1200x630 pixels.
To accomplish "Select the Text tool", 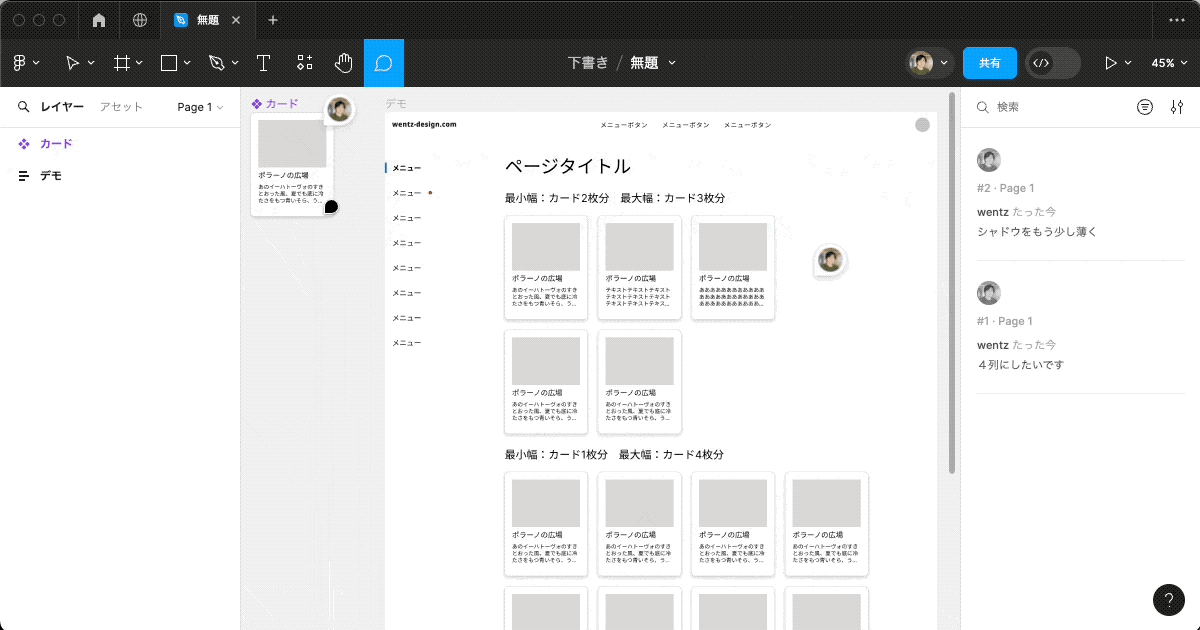I will (x=263, y=62).
